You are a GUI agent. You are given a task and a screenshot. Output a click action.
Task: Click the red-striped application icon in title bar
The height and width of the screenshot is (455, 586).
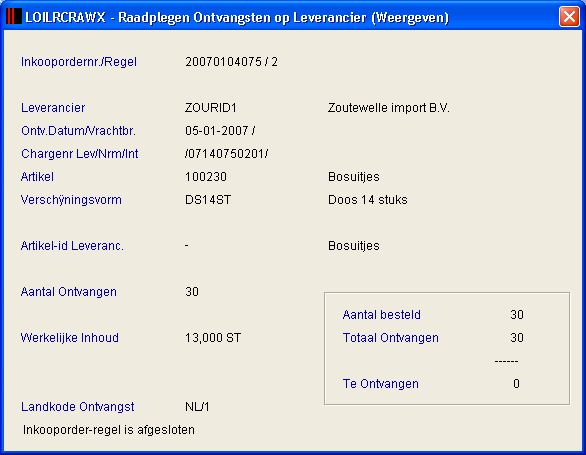(14, 16)
